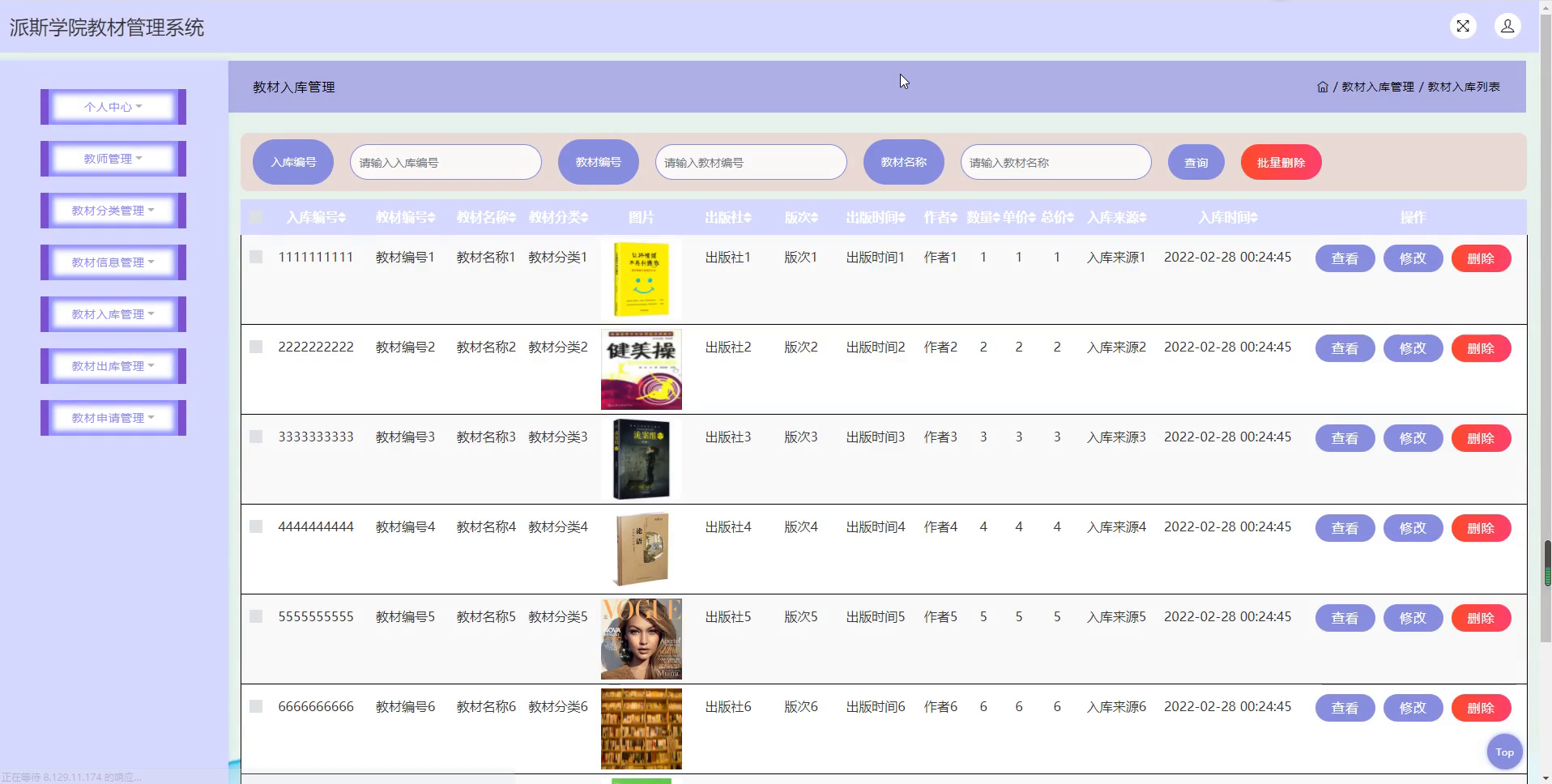
Task: Check the row 5555555555 checkbox
Action: point(256,616)
